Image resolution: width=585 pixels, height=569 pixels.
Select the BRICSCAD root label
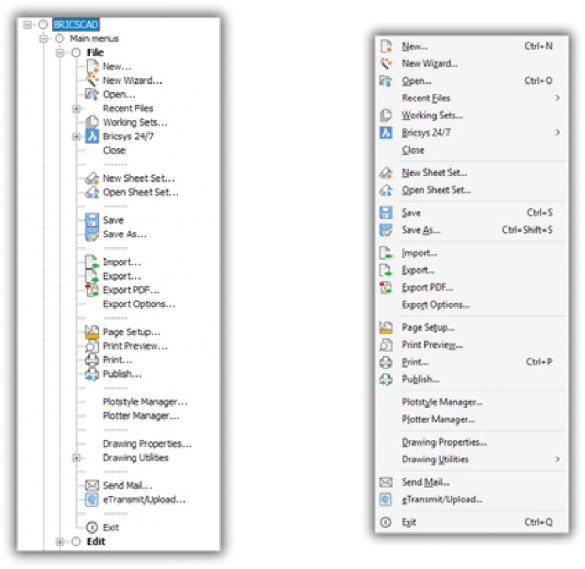coord(76,25)
